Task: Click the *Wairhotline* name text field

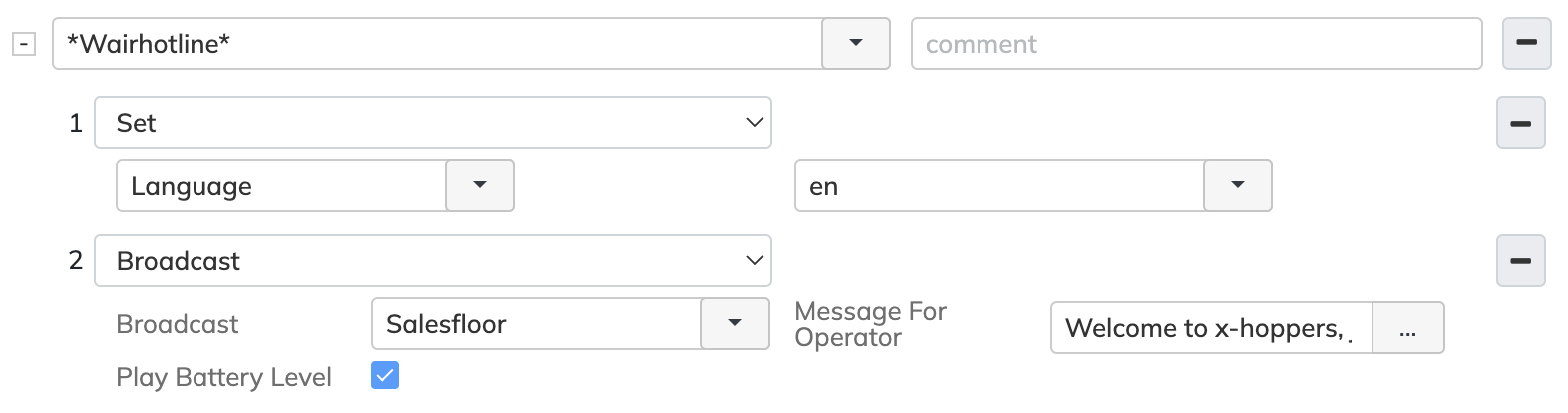Action: click(x=437, y=44)
